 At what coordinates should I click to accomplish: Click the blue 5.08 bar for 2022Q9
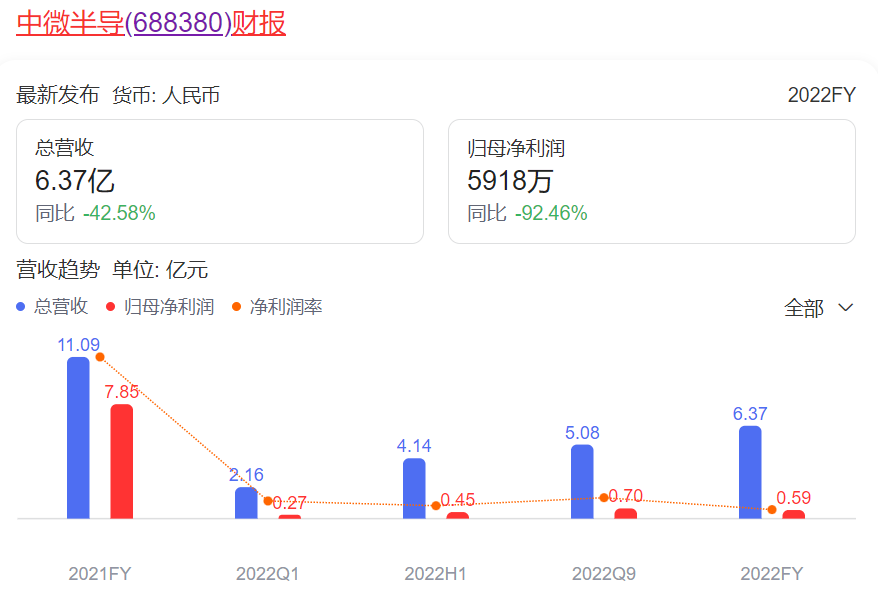[582, 482]
